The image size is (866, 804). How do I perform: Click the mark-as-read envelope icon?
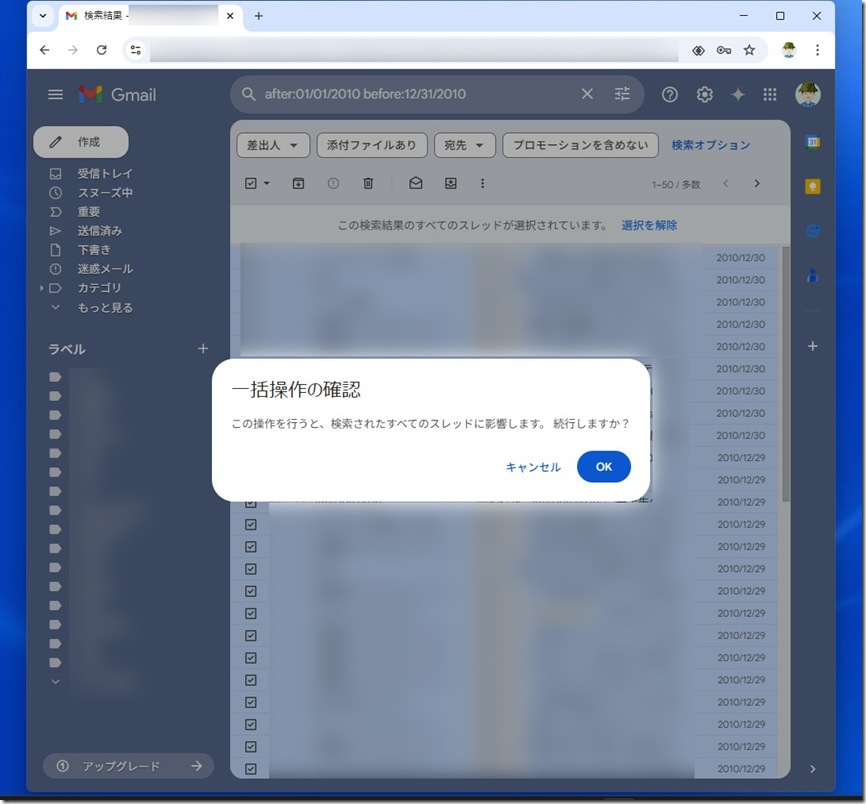416,183
